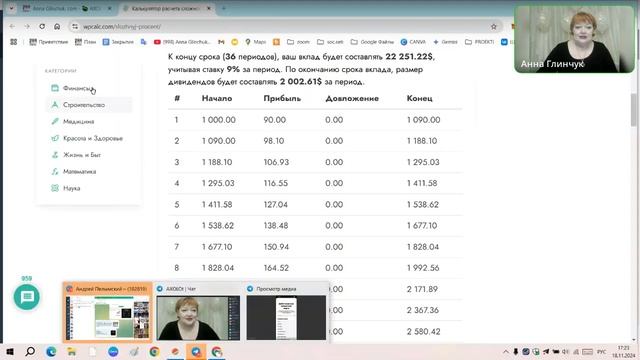Open the Maps bookmark
The height and width of the screenshot is (360, 640).
[x=256, y=42]
